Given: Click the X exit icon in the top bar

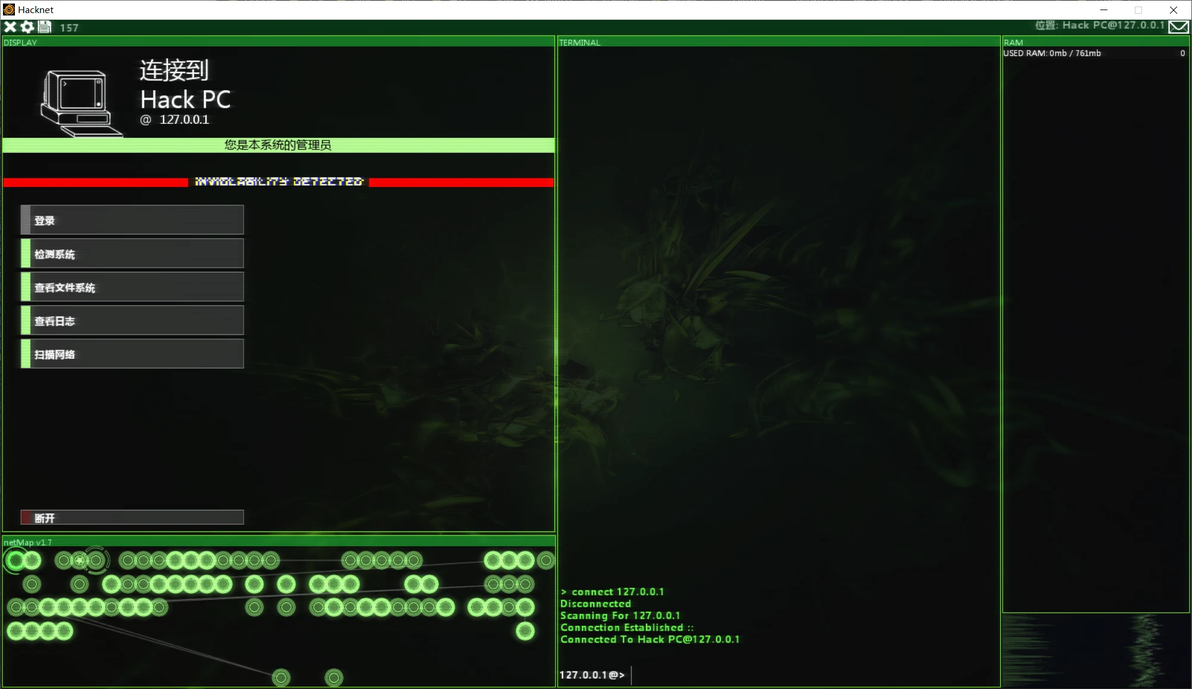Looking at the screenshot, I should [10, 27].
